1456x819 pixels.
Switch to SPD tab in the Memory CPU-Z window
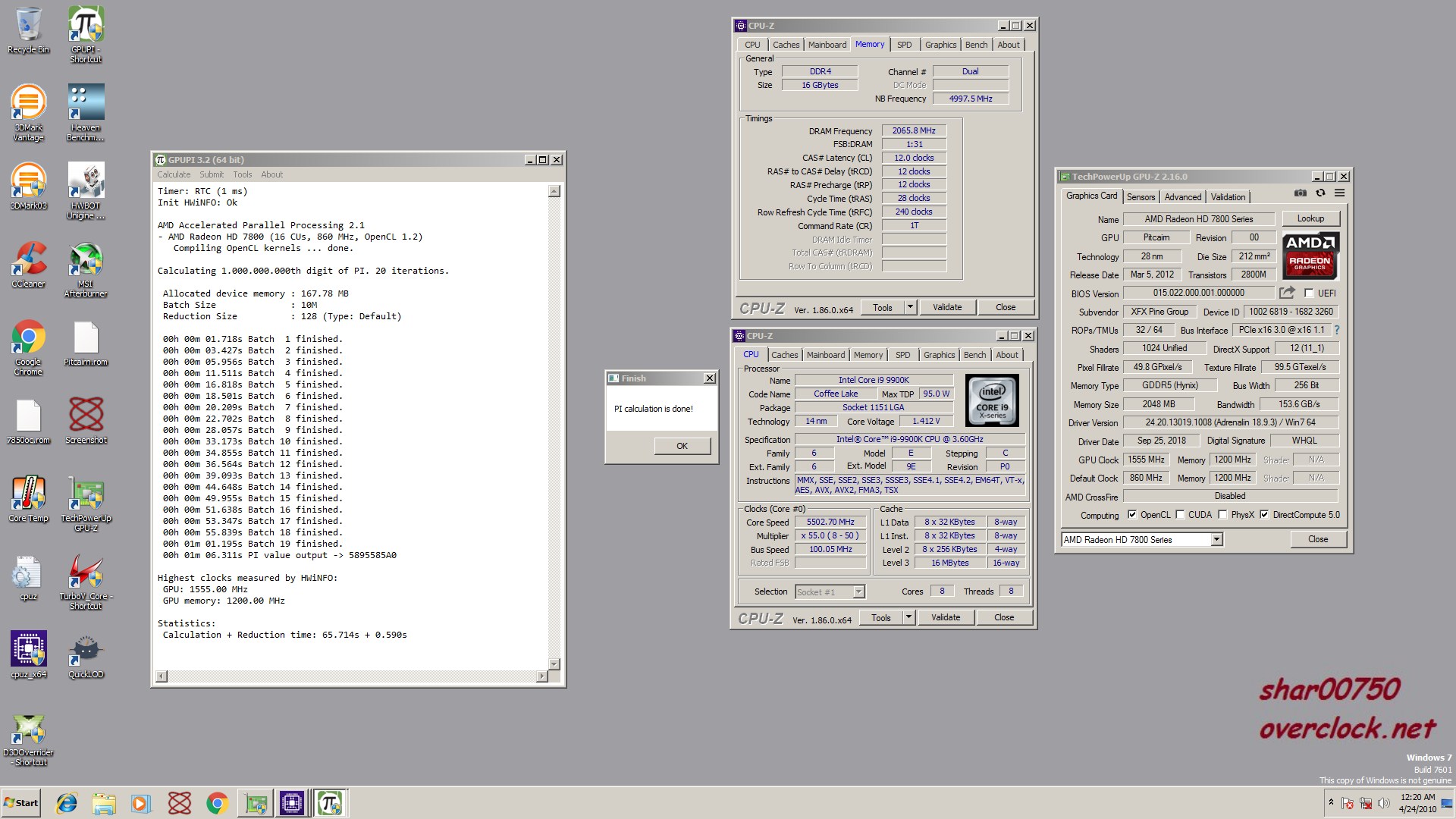tap(905, 45)
